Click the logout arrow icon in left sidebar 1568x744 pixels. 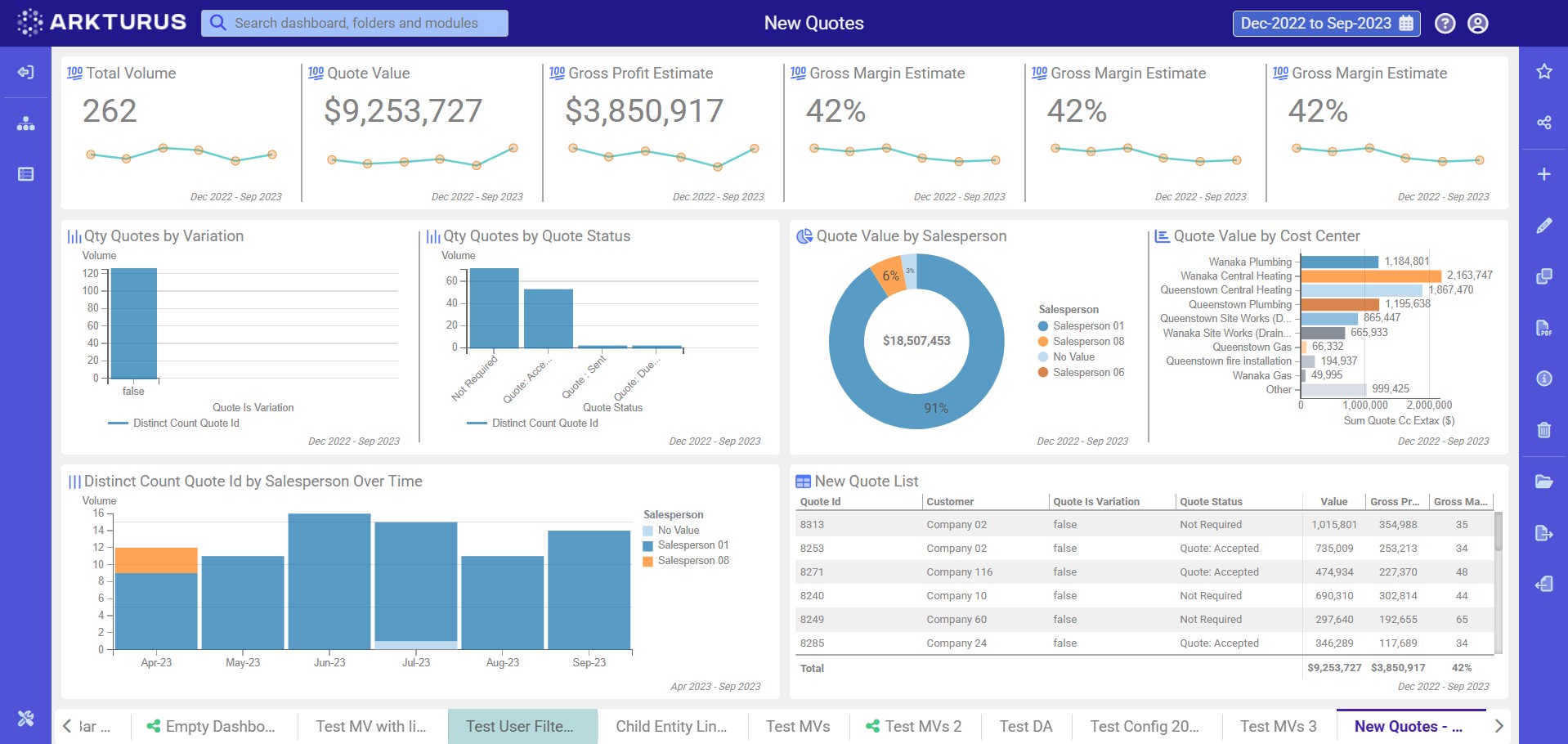(26, 72)
